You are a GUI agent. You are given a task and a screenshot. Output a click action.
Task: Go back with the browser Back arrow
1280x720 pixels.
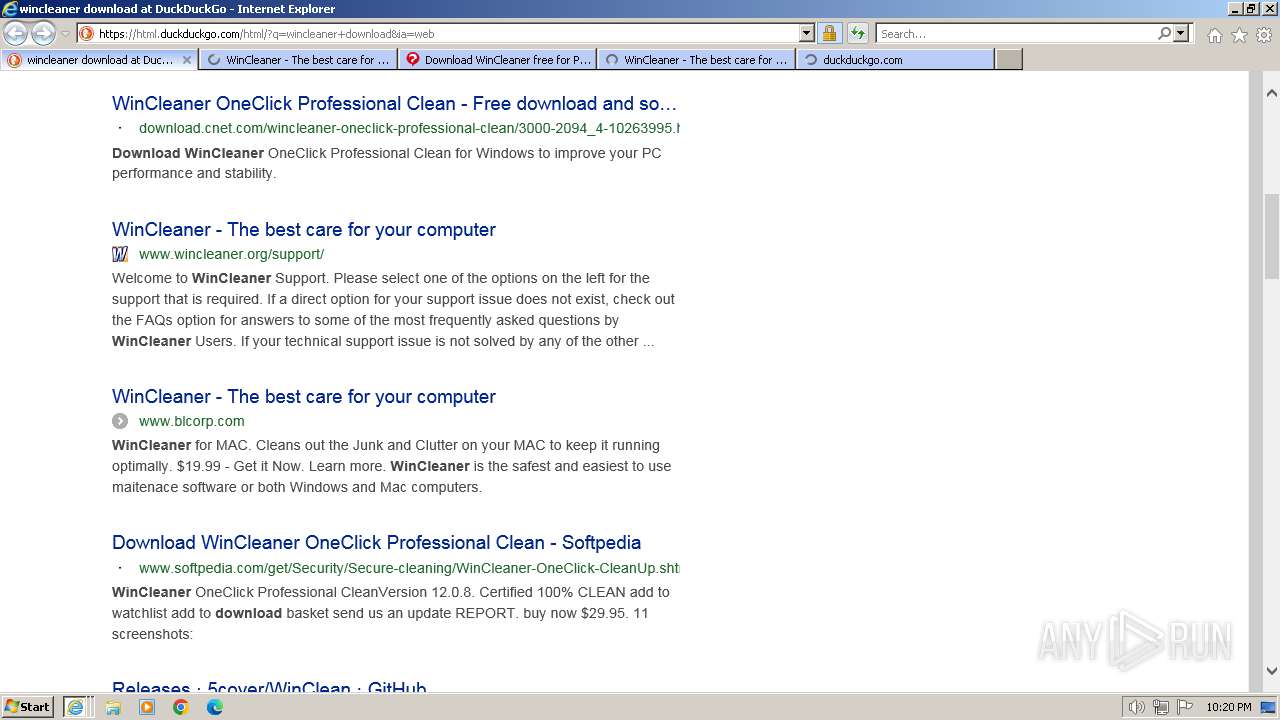pos(16,34)
